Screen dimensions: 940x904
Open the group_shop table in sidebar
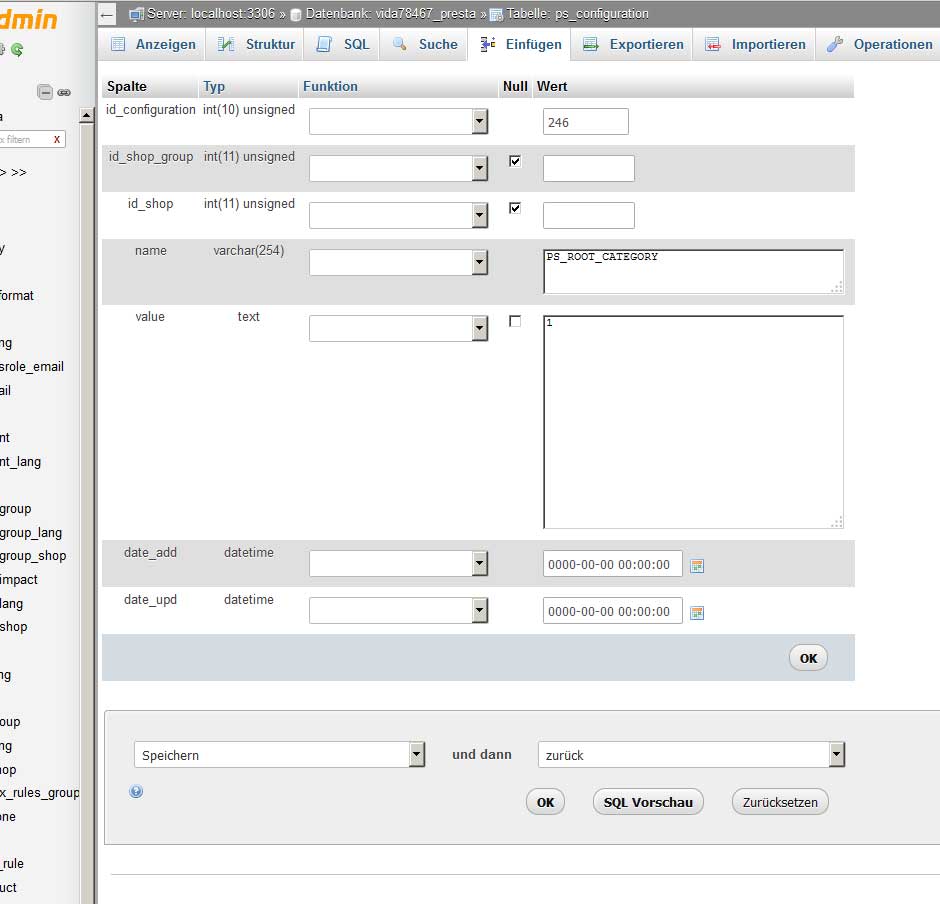click(33, 556)
